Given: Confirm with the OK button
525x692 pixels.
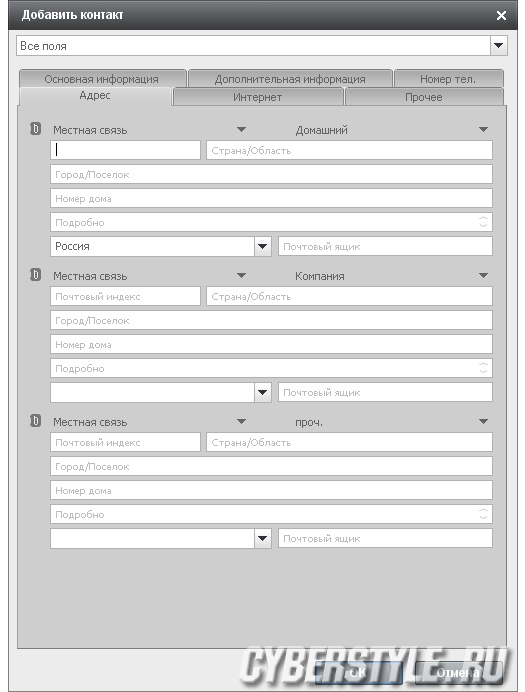Looking at the screenshot, I should point(358,673).
